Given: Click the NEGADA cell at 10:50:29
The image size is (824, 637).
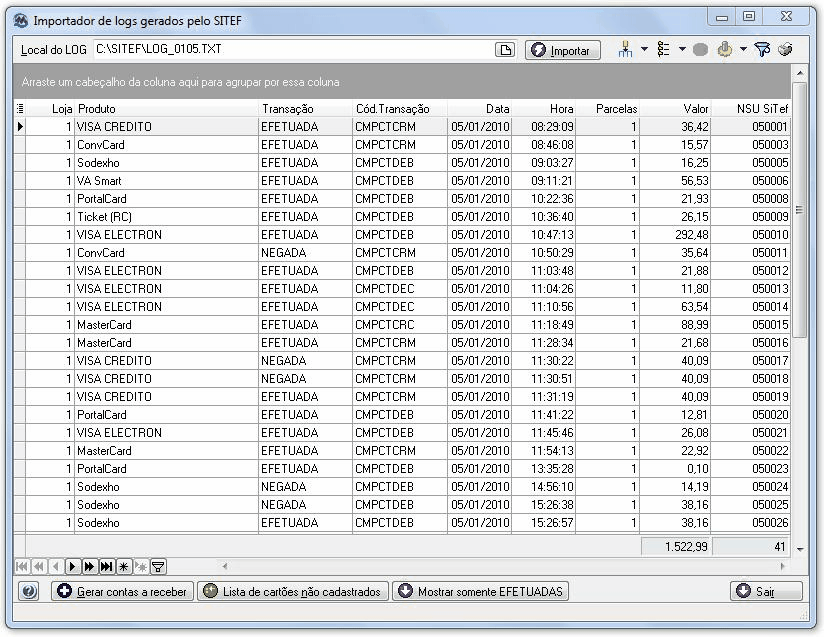Looking at the screenshot, I should pos(305,253).
